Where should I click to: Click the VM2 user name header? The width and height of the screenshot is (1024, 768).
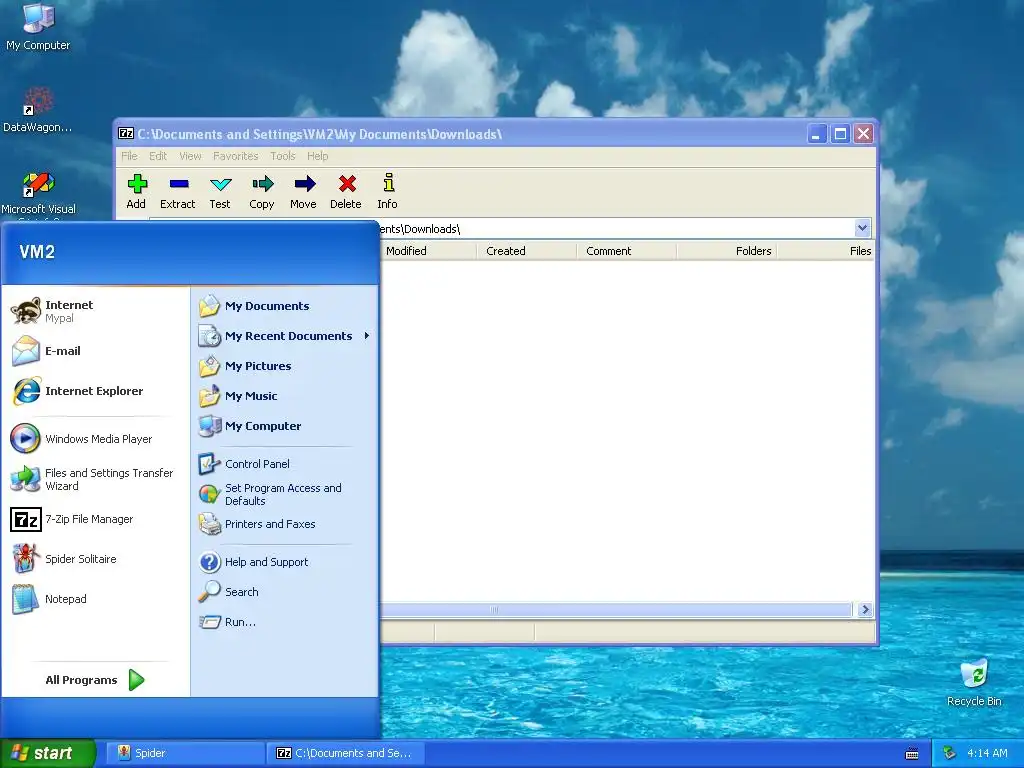37,251
